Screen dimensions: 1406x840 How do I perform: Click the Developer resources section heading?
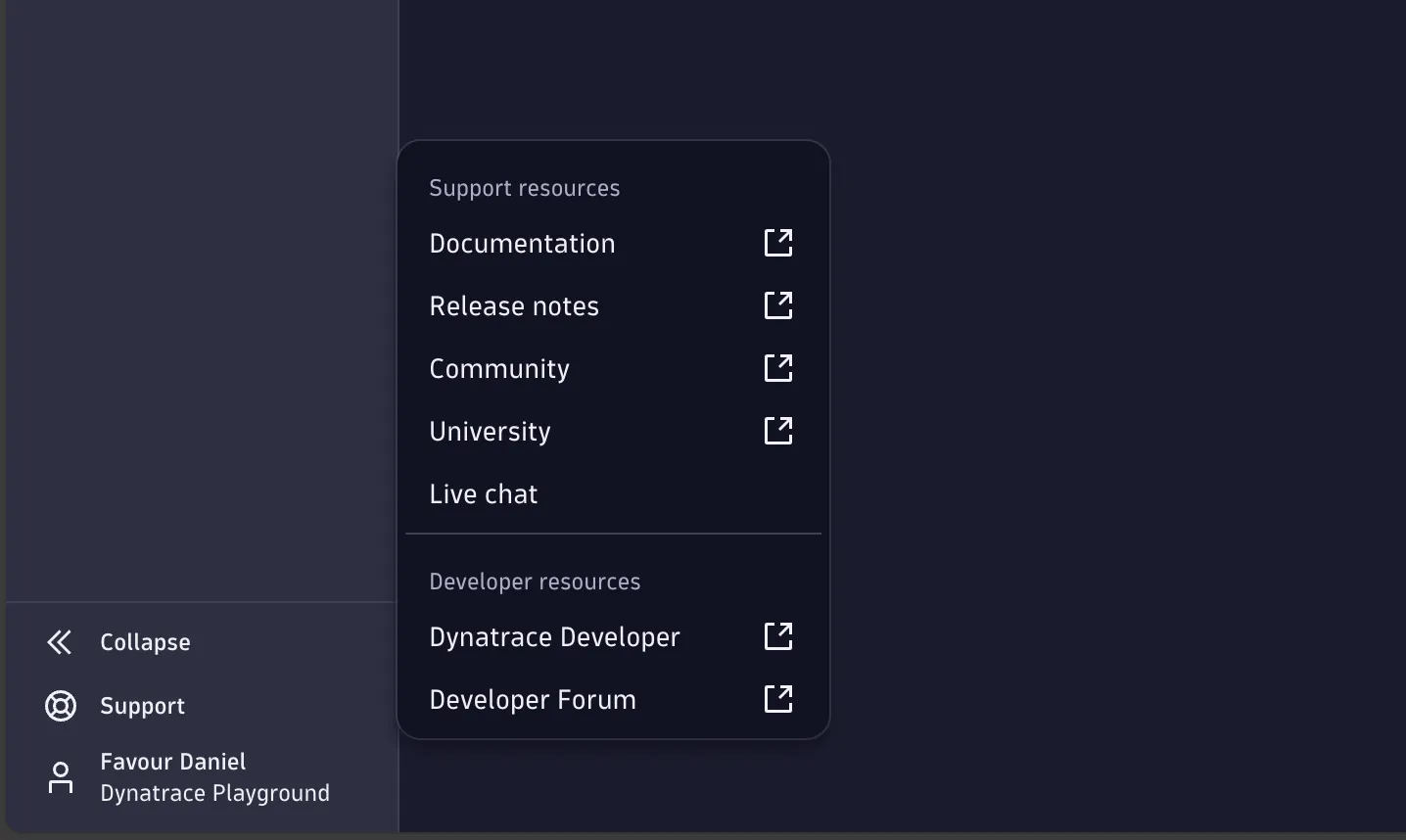click(535, 582)
